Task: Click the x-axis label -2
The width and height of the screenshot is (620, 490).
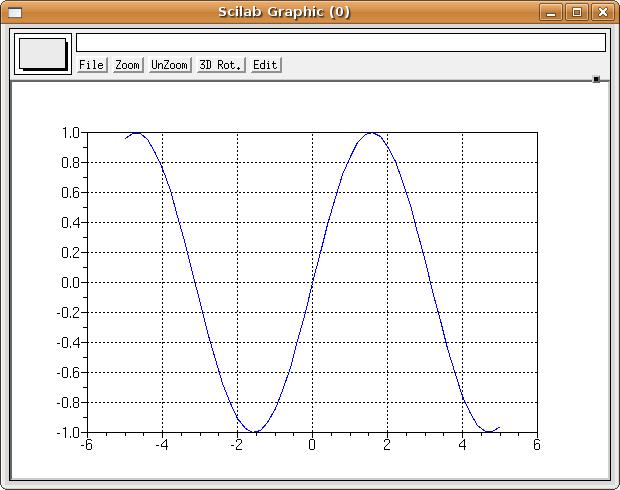Action: pyautogui.click(x=236, y=445)
